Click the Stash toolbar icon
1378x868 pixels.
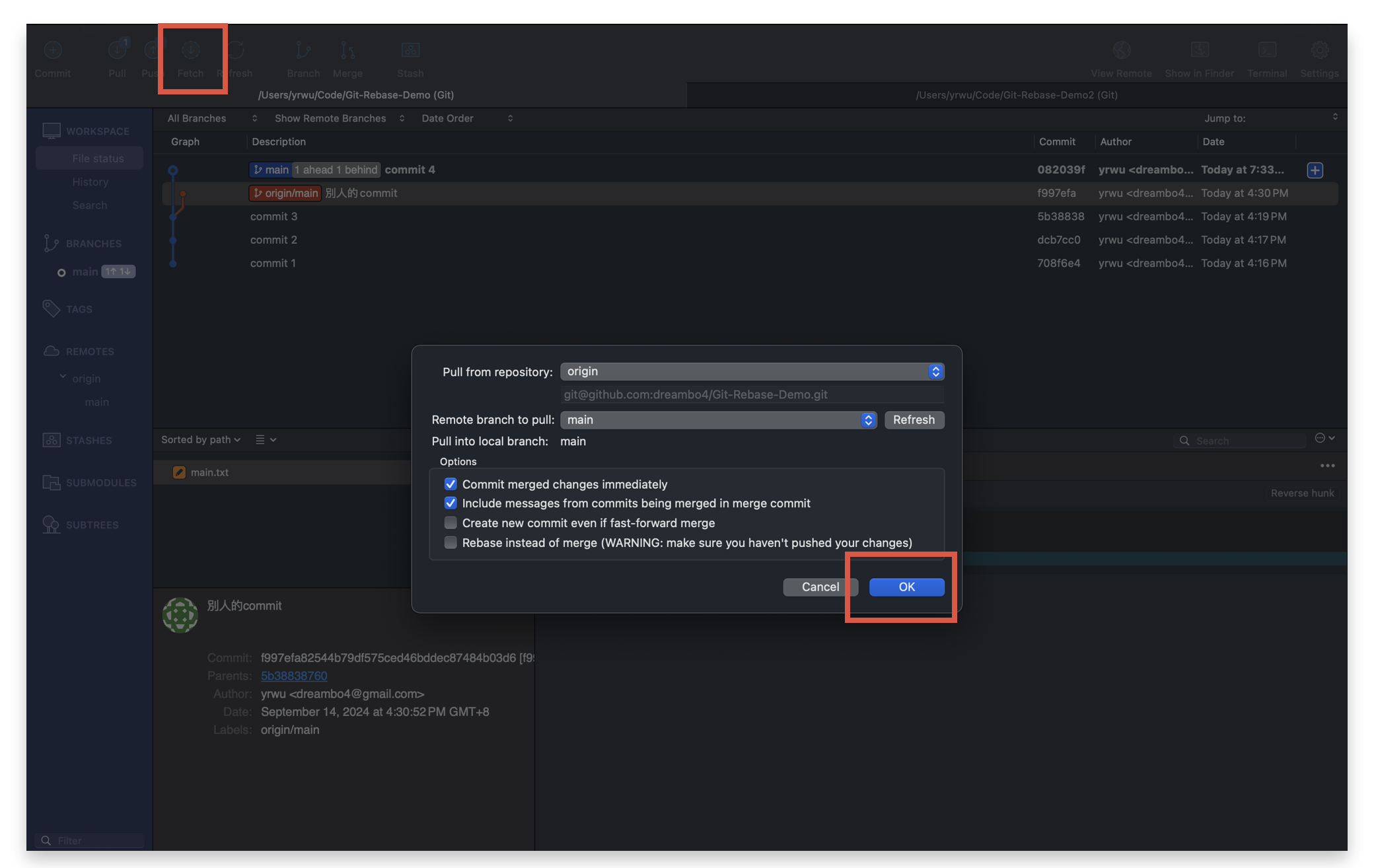410,51
